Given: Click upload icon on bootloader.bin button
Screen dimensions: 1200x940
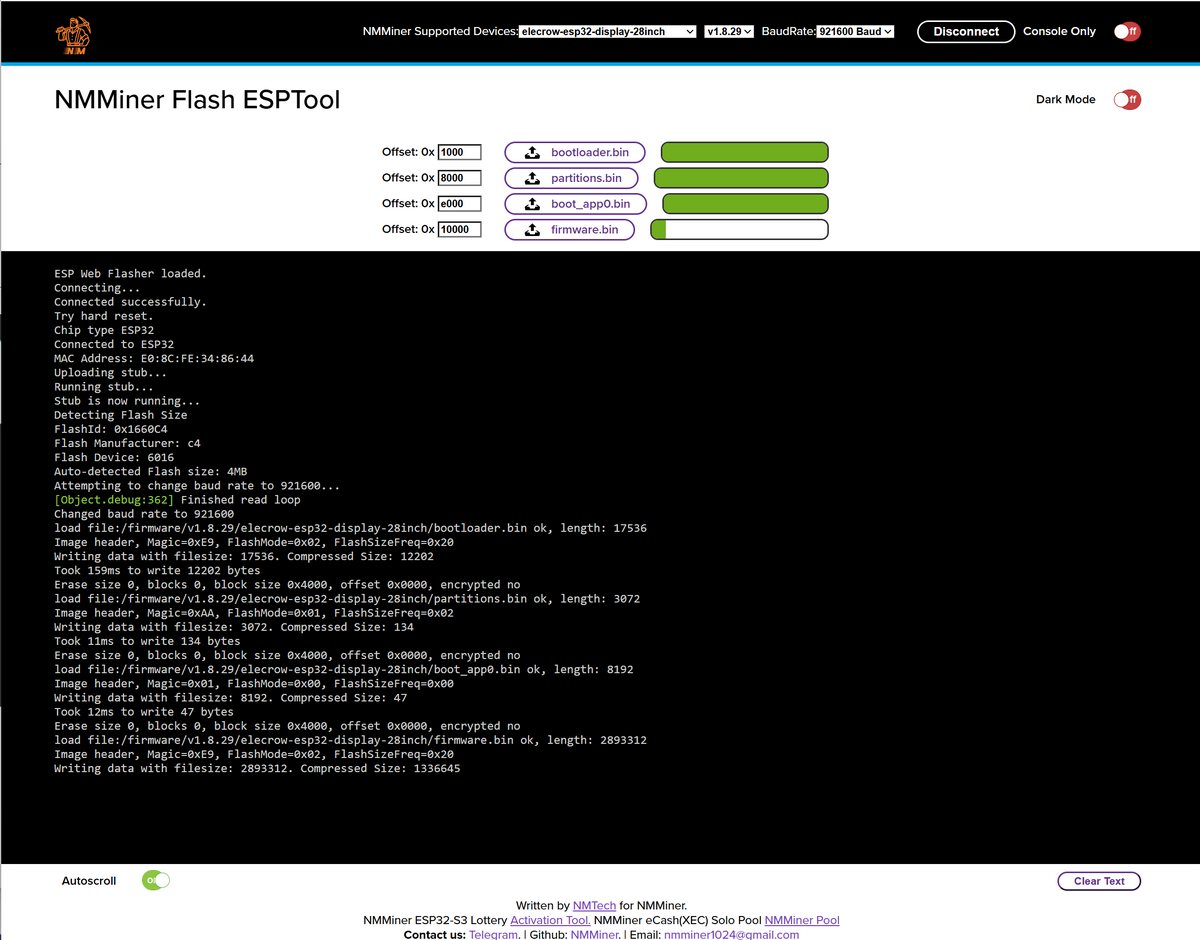Looking at the screenshot, I should (532, 152).
